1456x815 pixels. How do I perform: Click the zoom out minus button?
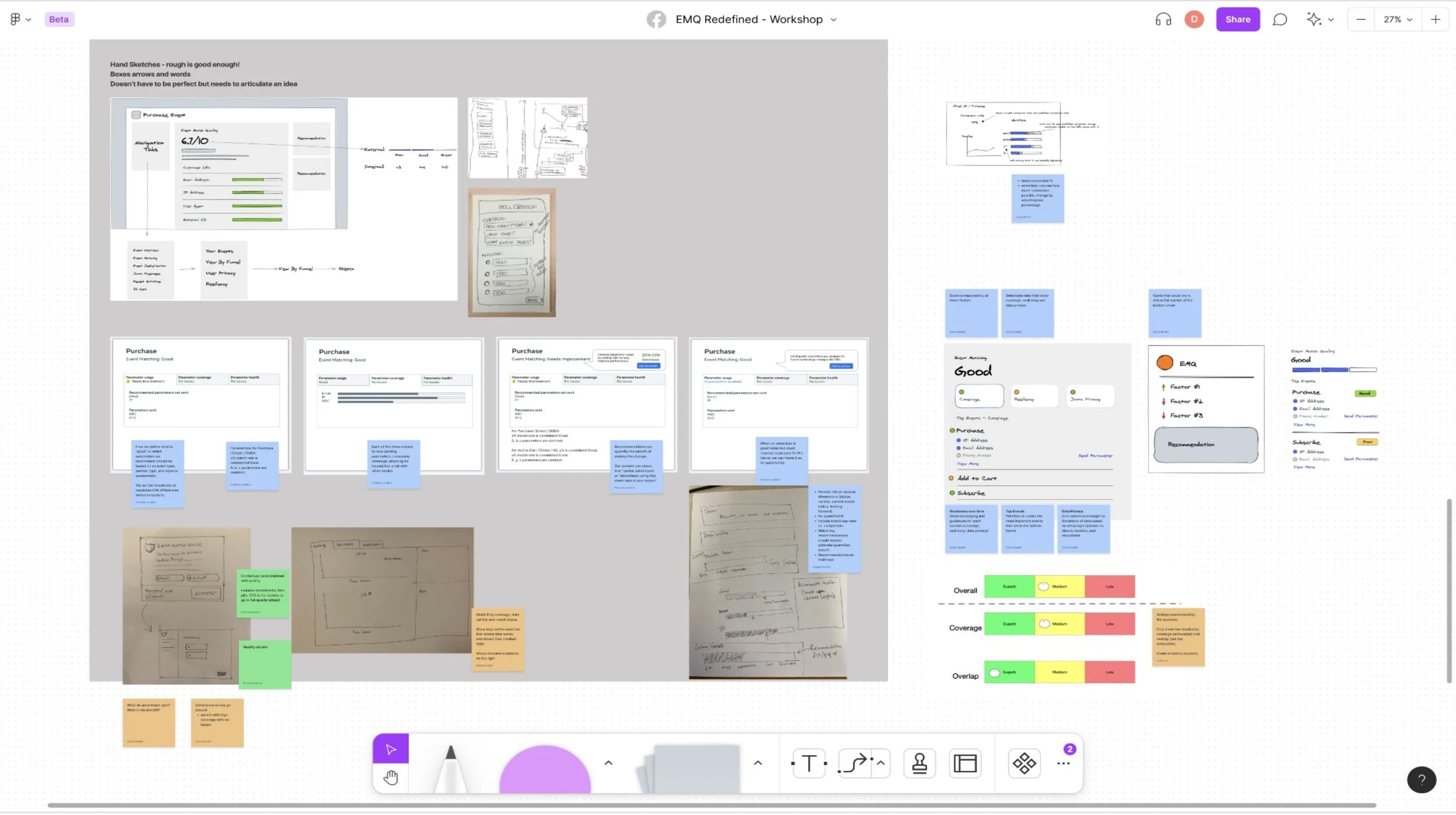tap(1360, 19)
